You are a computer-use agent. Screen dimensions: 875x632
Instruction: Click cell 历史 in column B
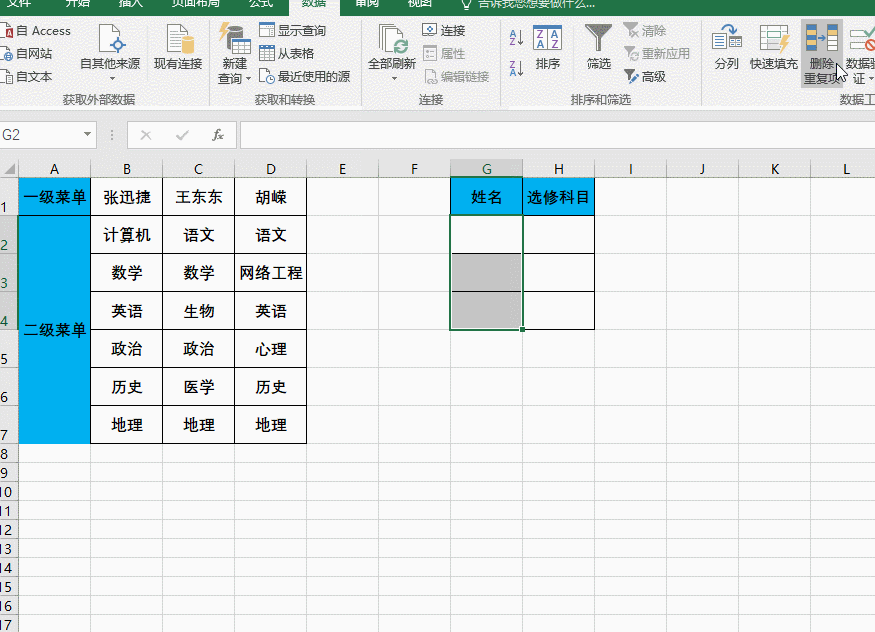click(x=127, y=387)
